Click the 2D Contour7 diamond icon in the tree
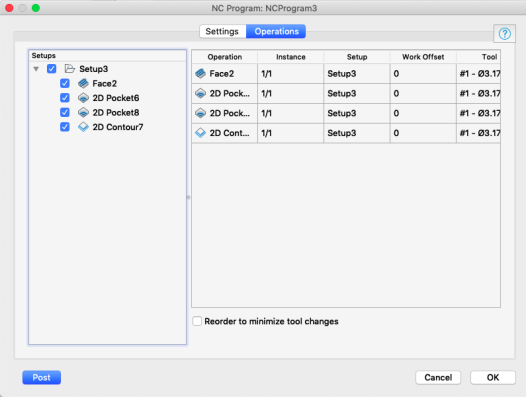The height and width of the screenshot is (397, 526). (x=83, y=127)
